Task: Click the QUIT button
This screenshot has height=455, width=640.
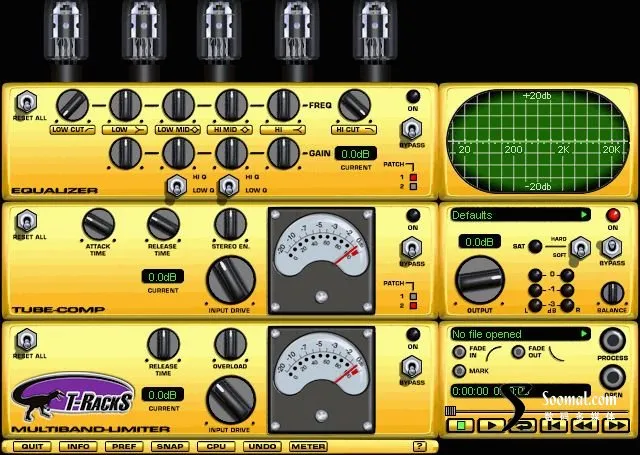Action: (x=32, y=446)
